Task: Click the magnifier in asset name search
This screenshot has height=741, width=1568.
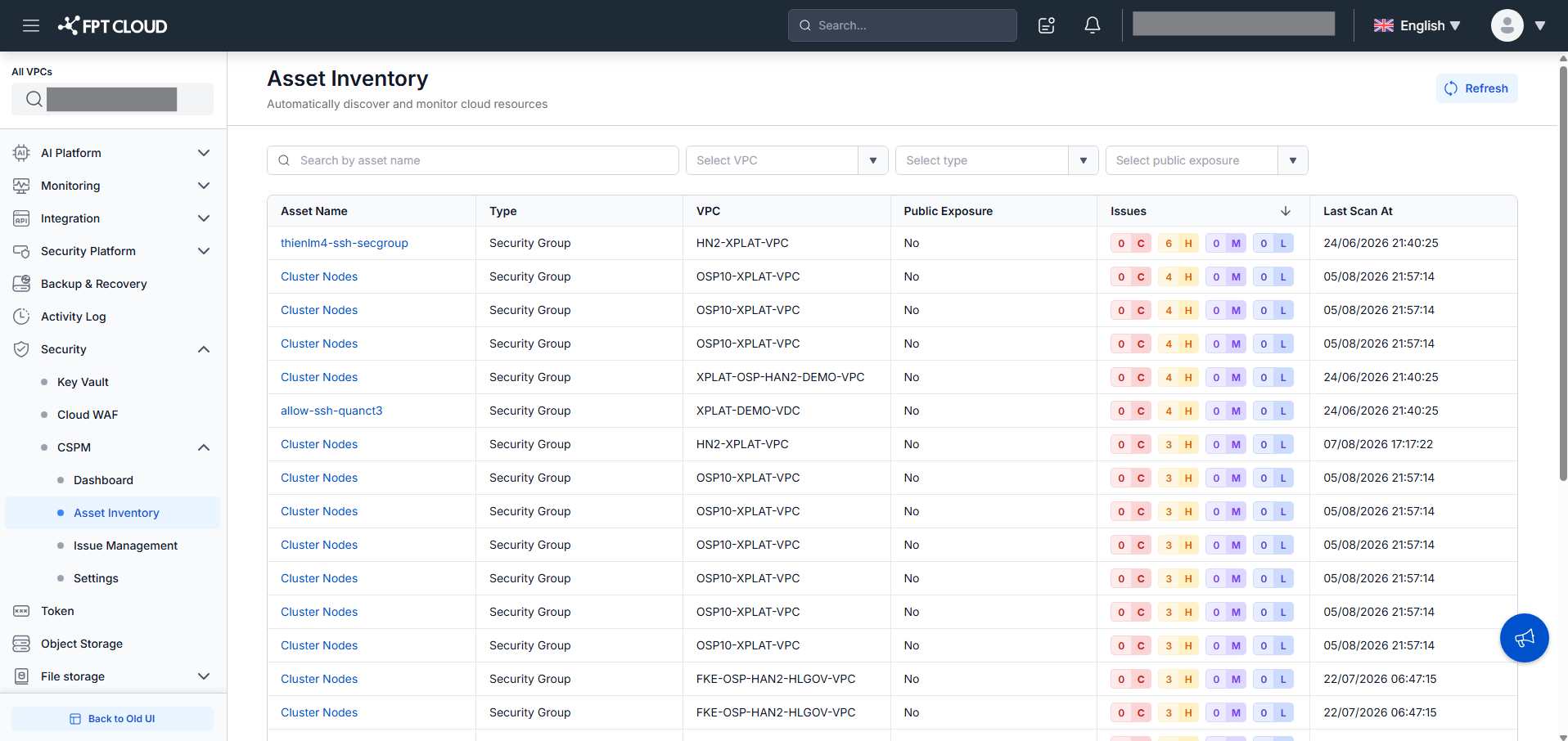Action: coord(284,160)
